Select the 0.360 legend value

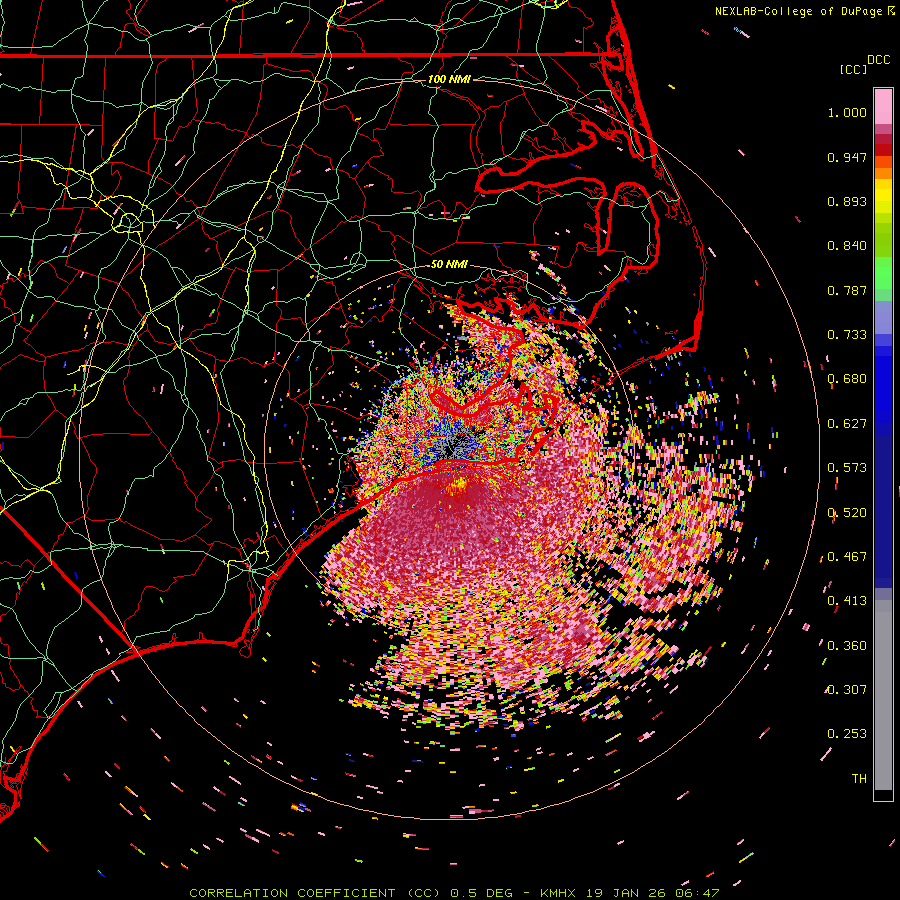(847, 646)
